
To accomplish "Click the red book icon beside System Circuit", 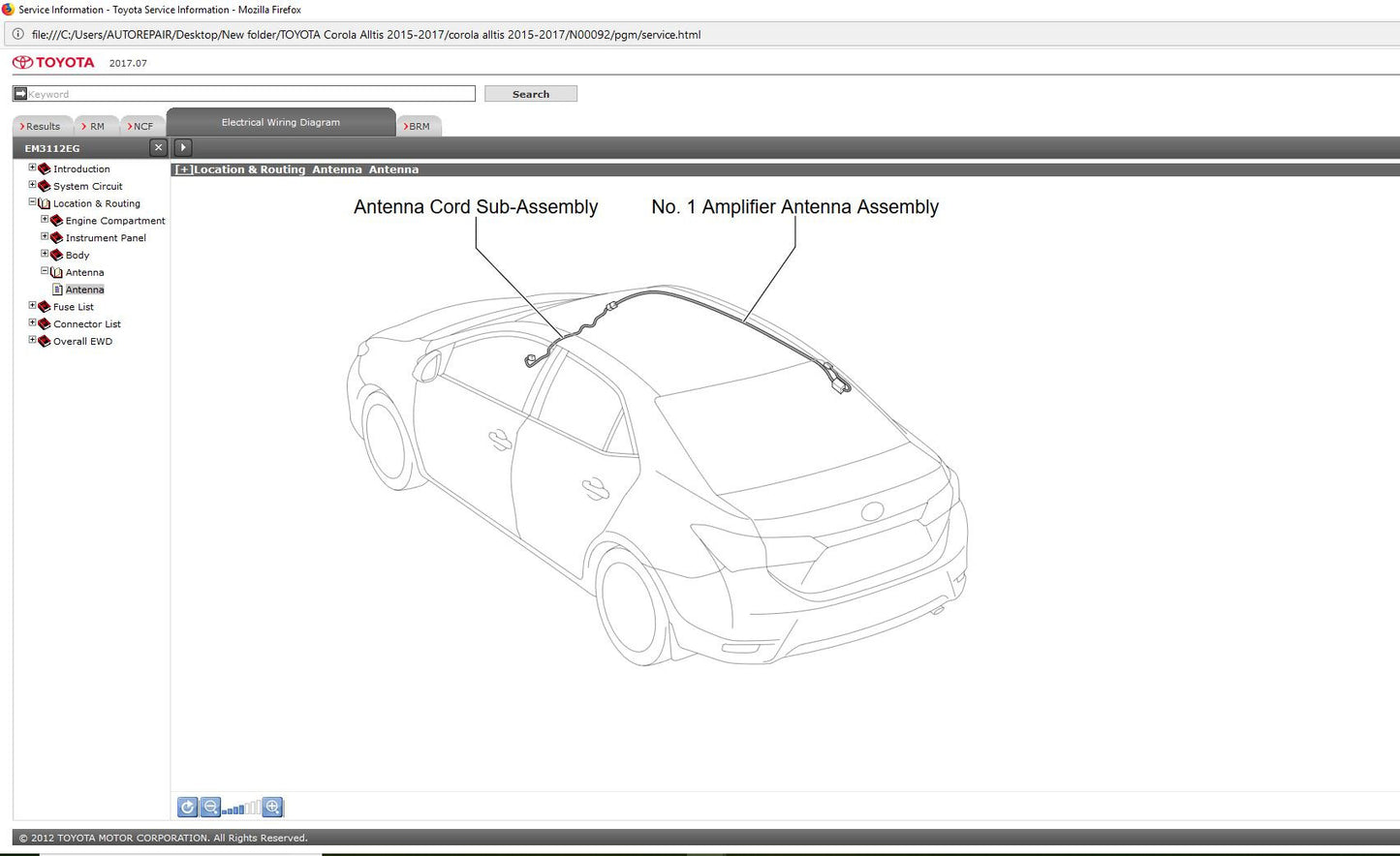I will [x=44, y=185].
